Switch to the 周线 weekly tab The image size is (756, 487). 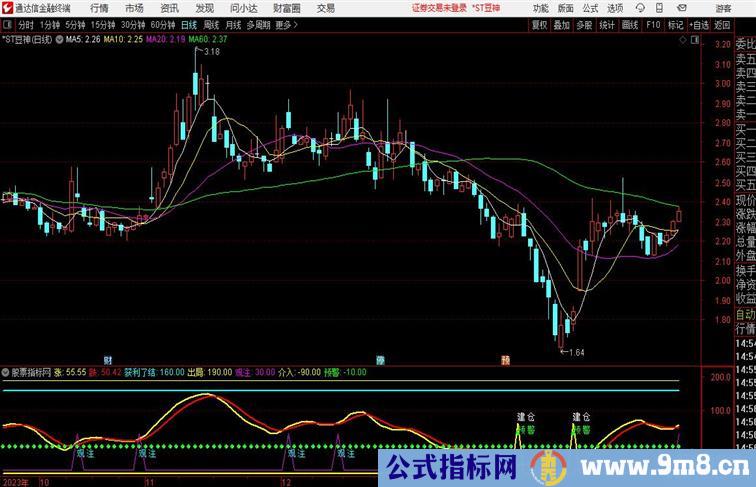point(211,25)
